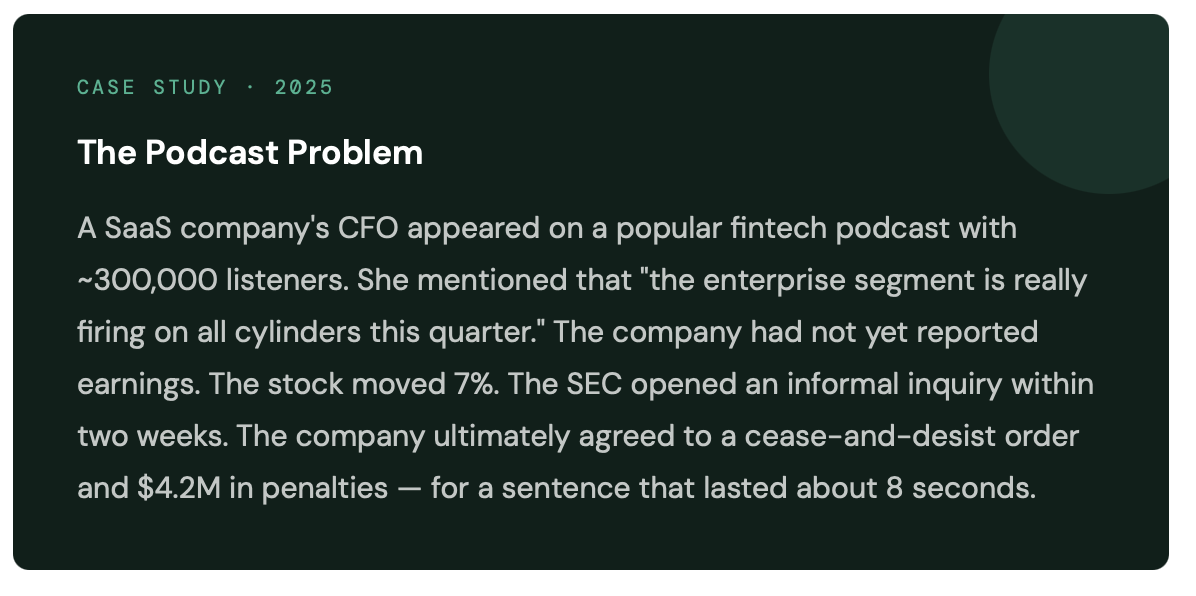Click the "The Podcast Problem" heading
The image size is (1196, 596).
coord(250,153)
